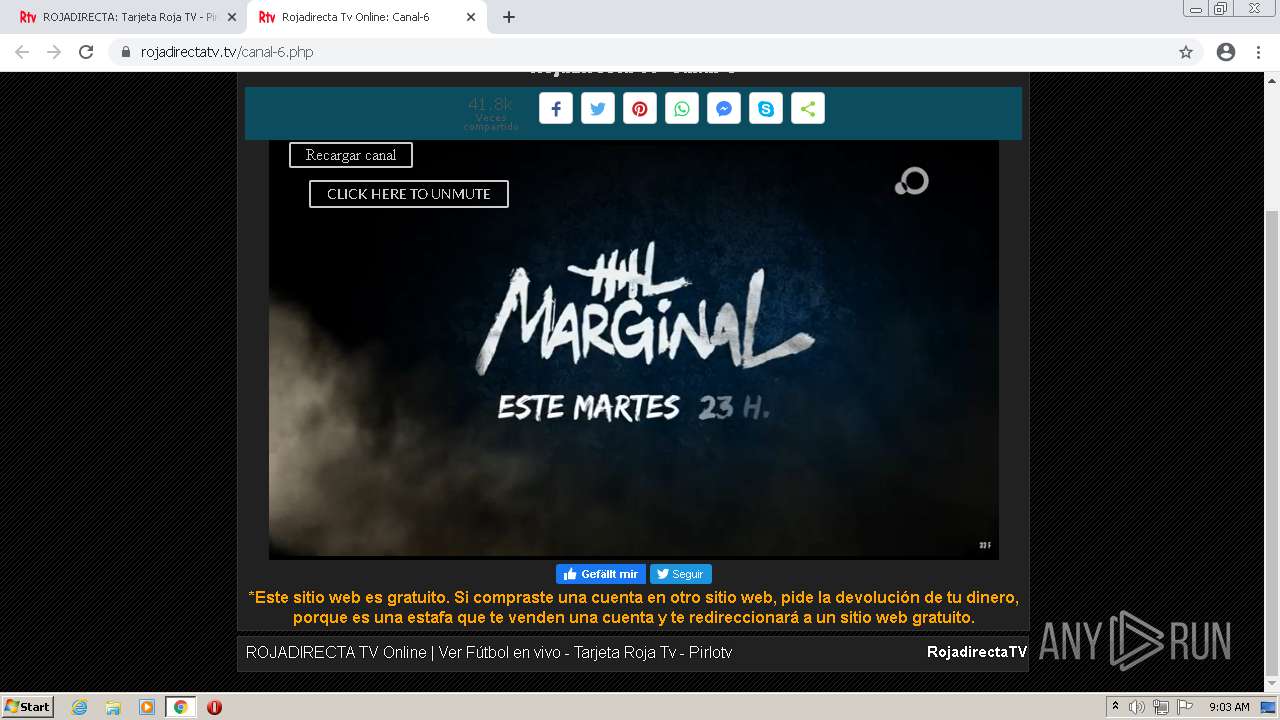Follow on Twitter with Seguir button

tap(681, 574)
